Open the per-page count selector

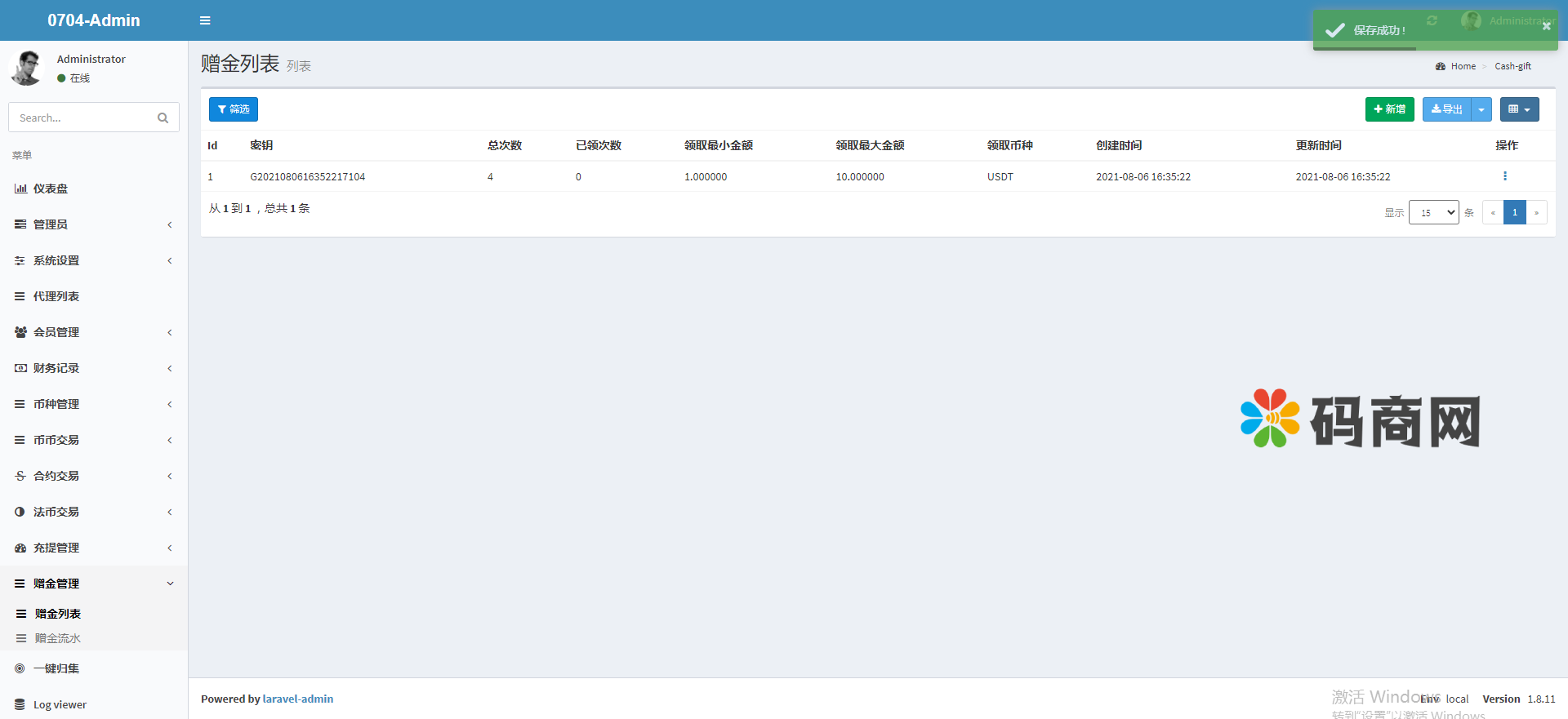[x=1433, y=212]
